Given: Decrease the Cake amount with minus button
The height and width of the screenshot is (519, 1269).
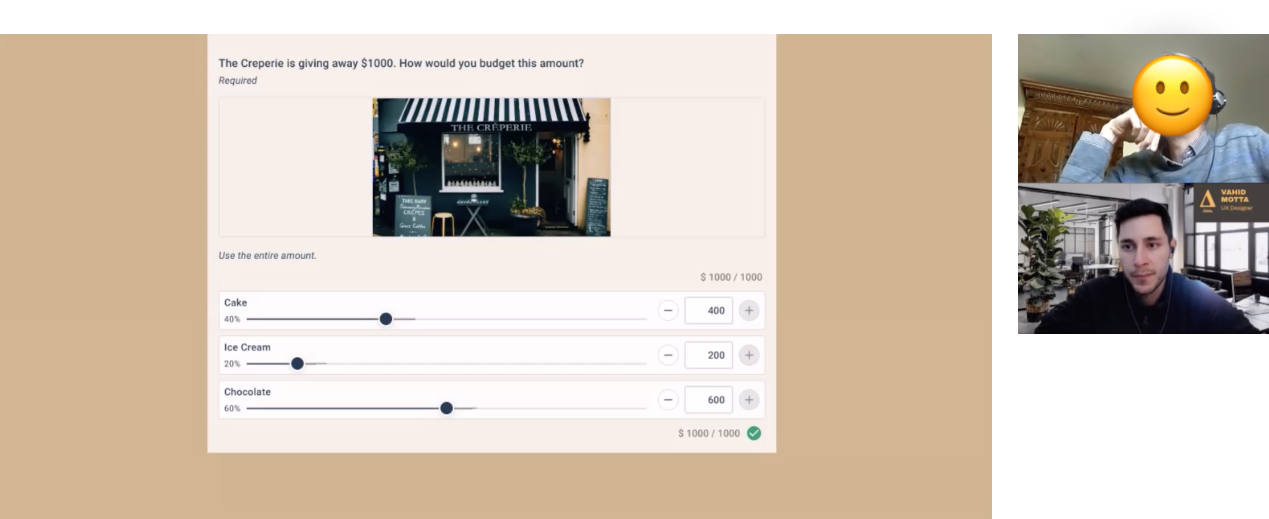Looking at the screenshot, I should click(668, 310).
